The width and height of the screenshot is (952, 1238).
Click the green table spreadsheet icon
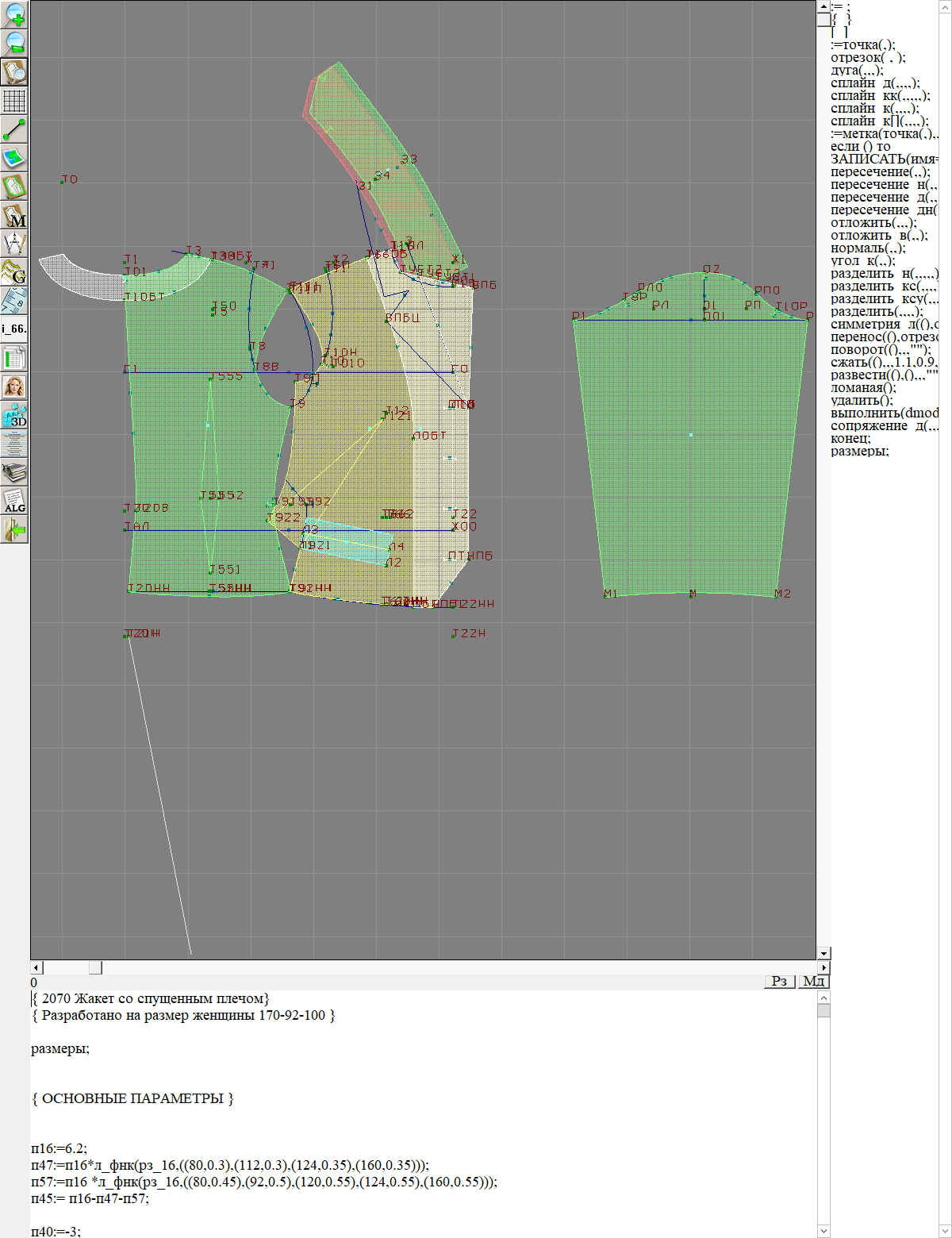click(x=14, y=358)
